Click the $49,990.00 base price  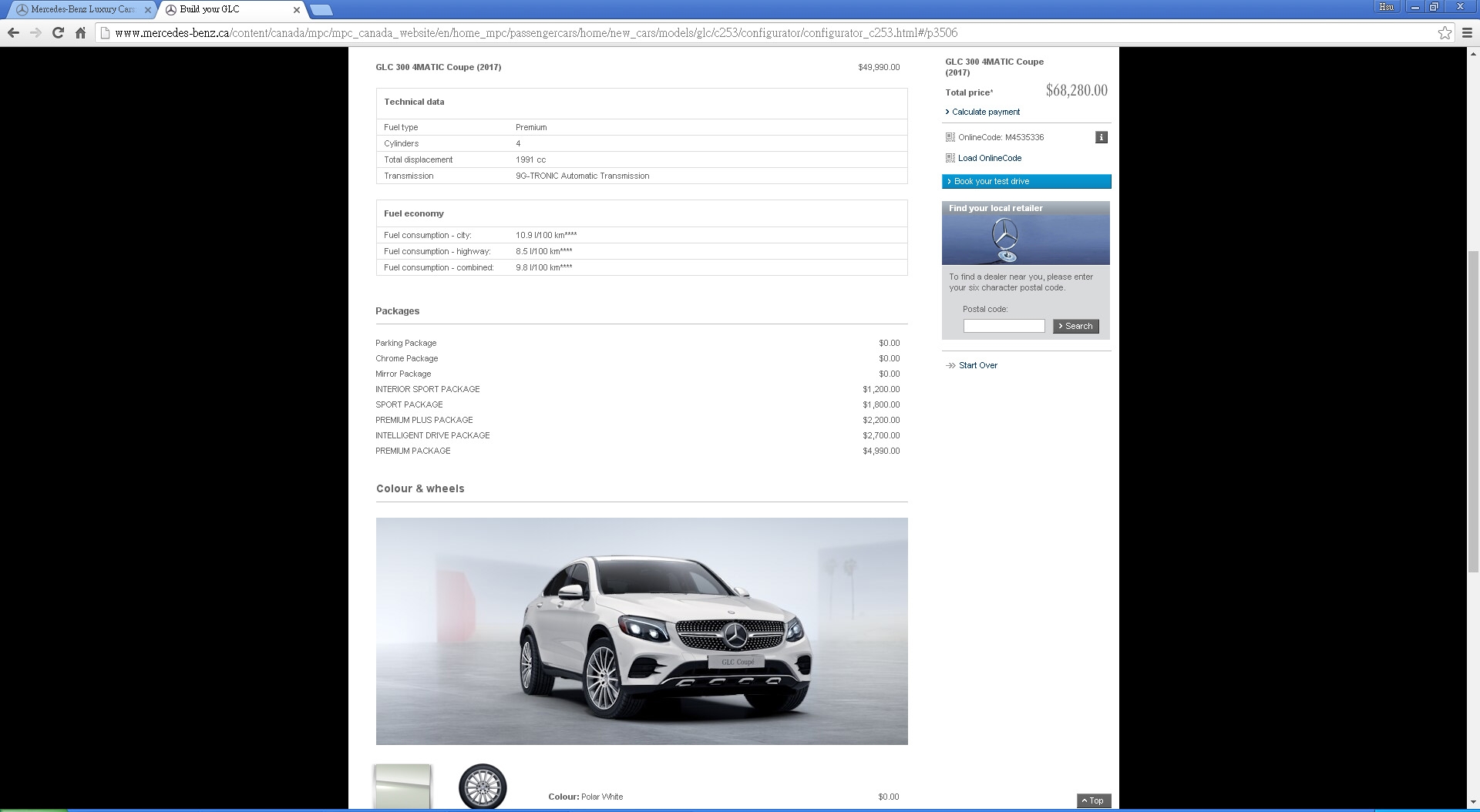879,67
